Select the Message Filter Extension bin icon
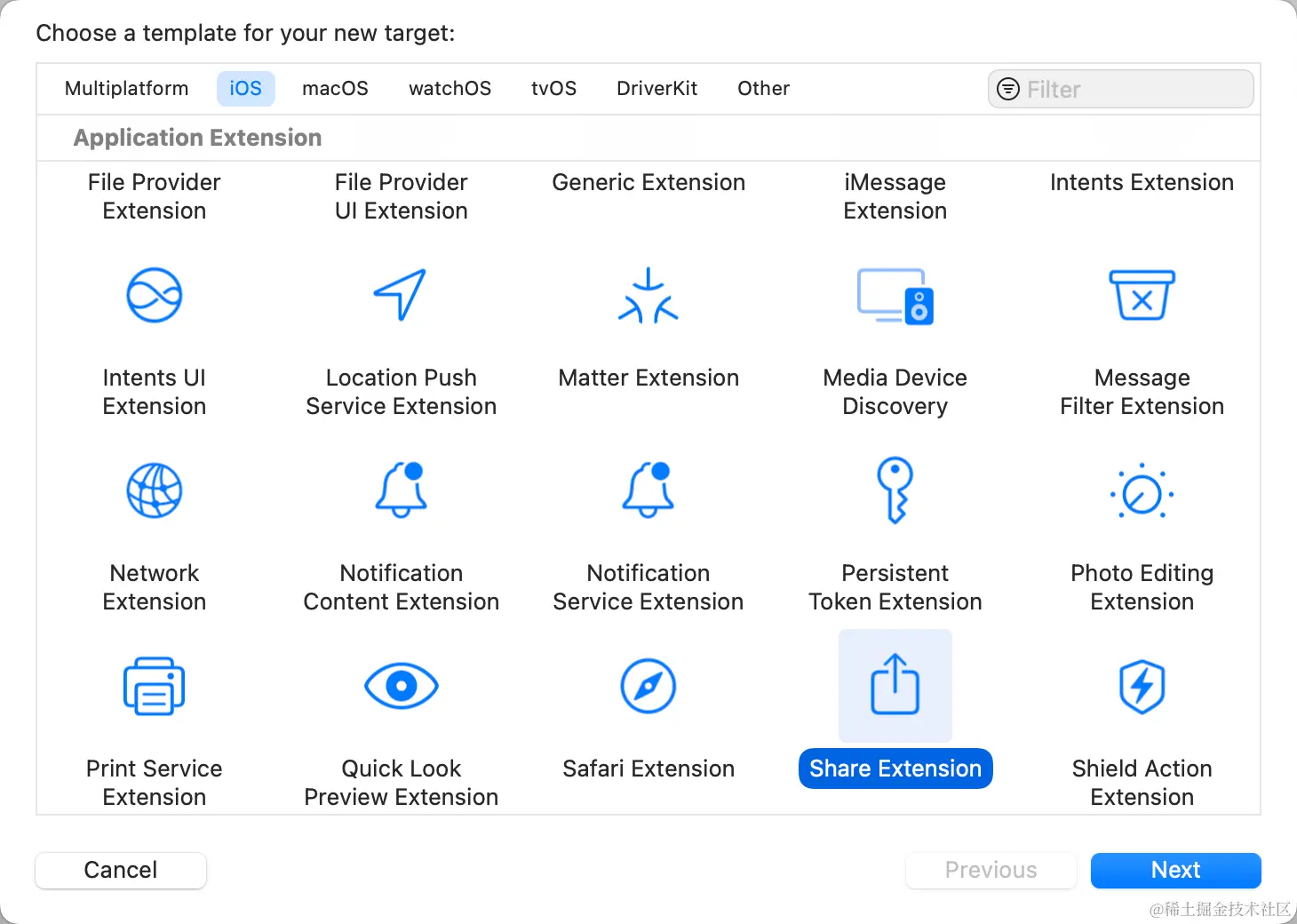The width and height of the screenshot is (1297, 924). pyautogui.click(x=1142, y=295)
